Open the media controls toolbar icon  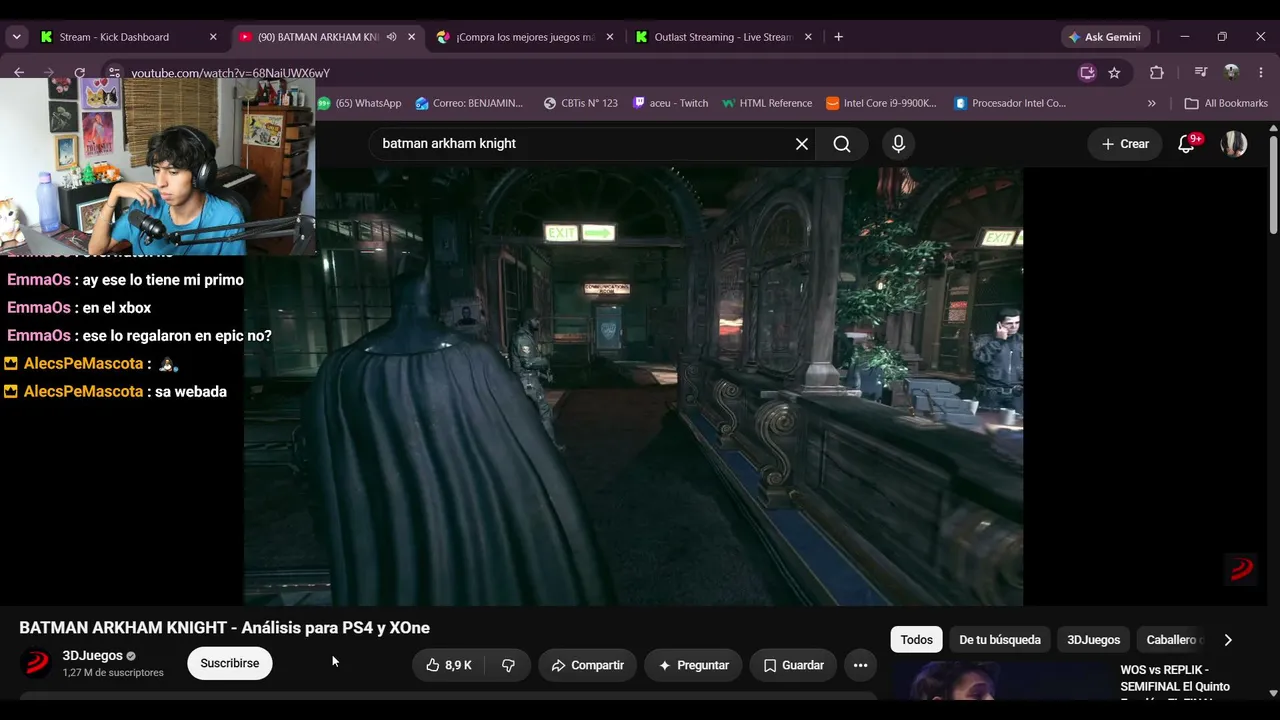pos(1200,73)
